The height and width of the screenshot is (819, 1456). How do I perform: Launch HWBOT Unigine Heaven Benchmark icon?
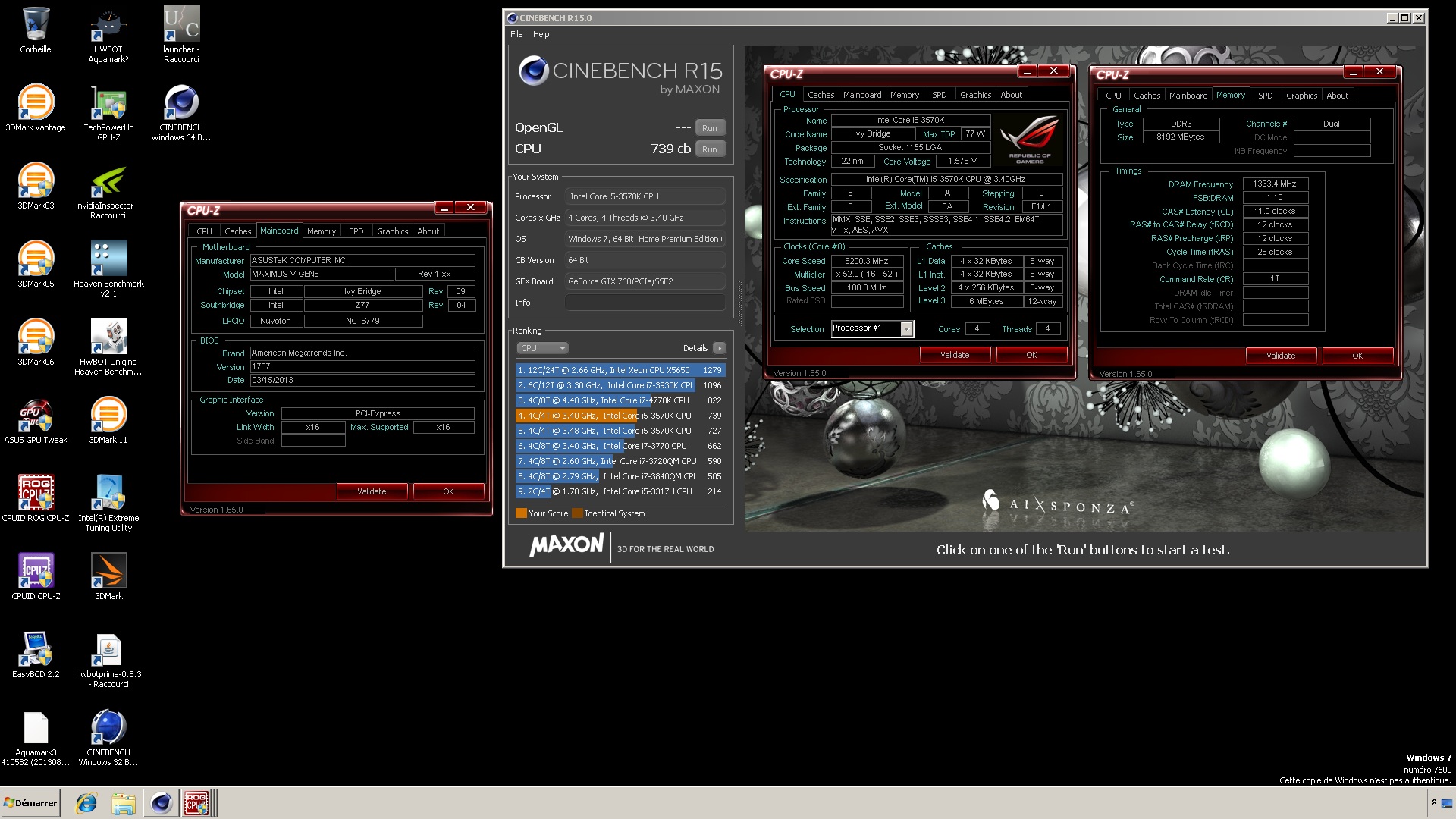tap(108, 347)
